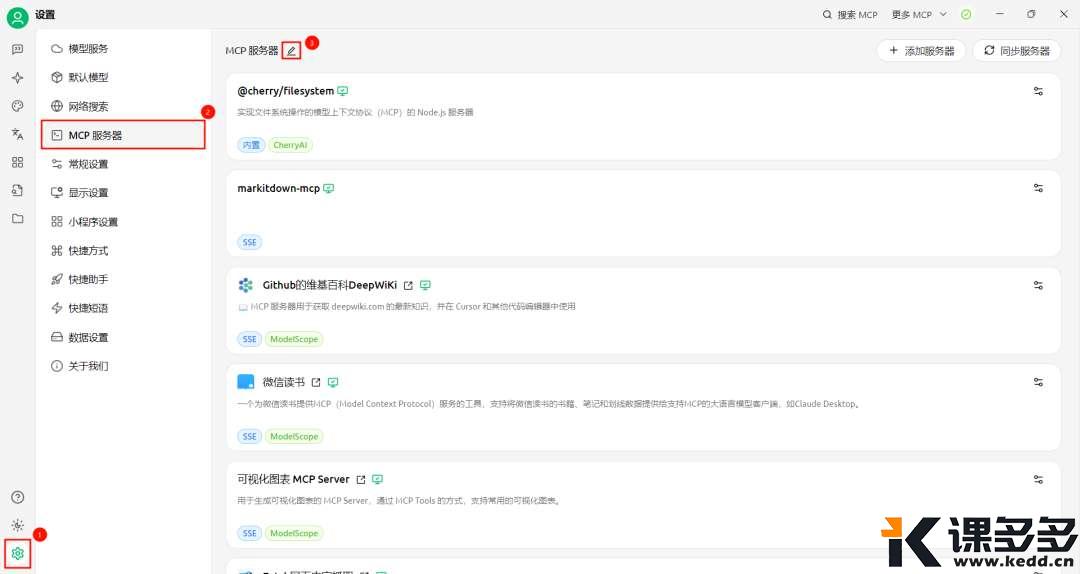Open the 可视化图表 MCP Server title
Viewport: 1080px width, 574px height.
pyautogui.click(x=293, y=479)
